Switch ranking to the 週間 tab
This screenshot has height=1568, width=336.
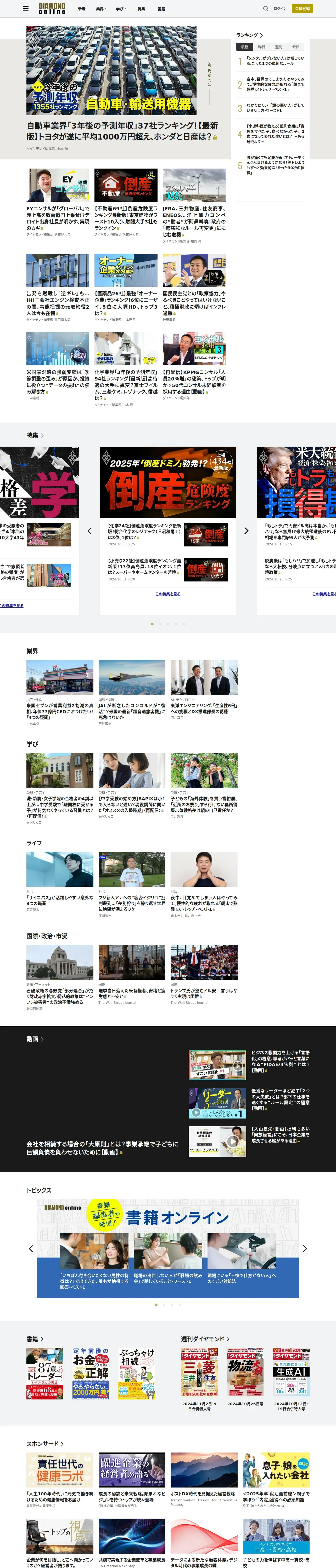[x=279, y=47]
